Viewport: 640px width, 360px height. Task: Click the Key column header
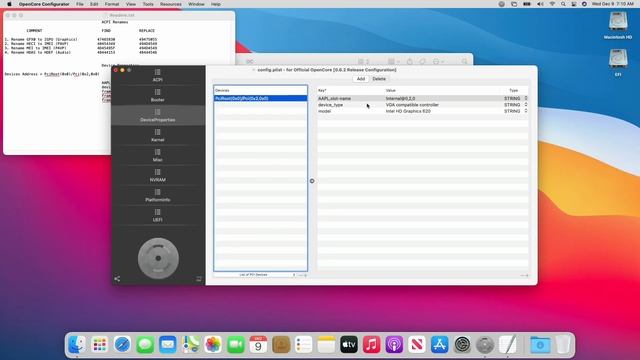click(x=351, y=90)
